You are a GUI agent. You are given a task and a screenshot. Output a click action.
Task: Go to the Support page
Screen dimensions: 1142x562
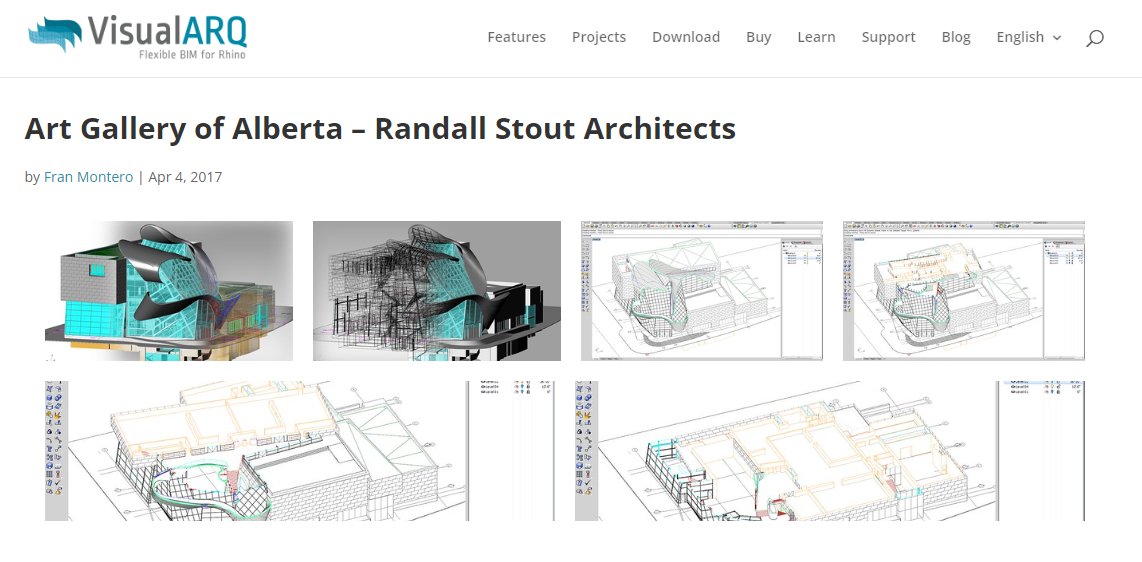889,37
